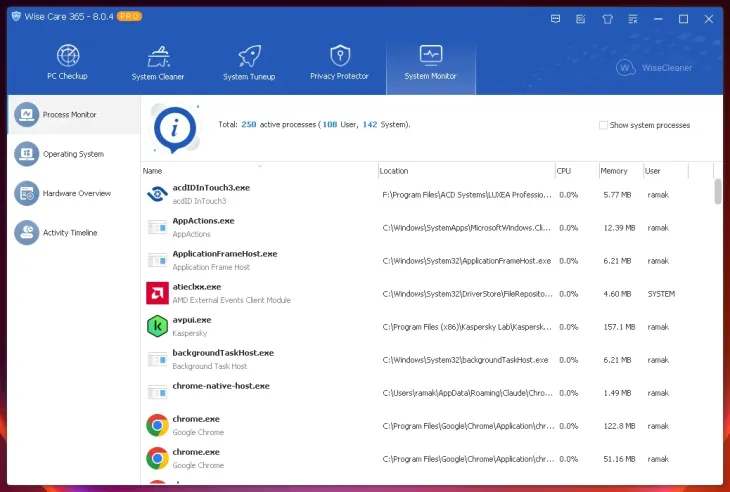Select AppActions.exe process name

click(203, 221)
